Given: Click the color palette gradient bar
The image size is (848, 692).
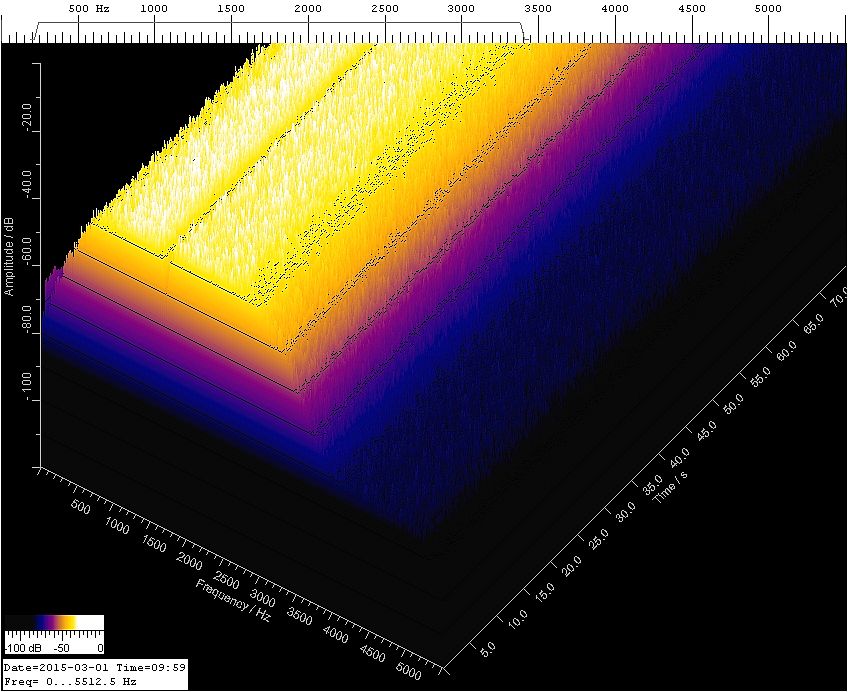Looking at the screenshot, I should point(53,622).
